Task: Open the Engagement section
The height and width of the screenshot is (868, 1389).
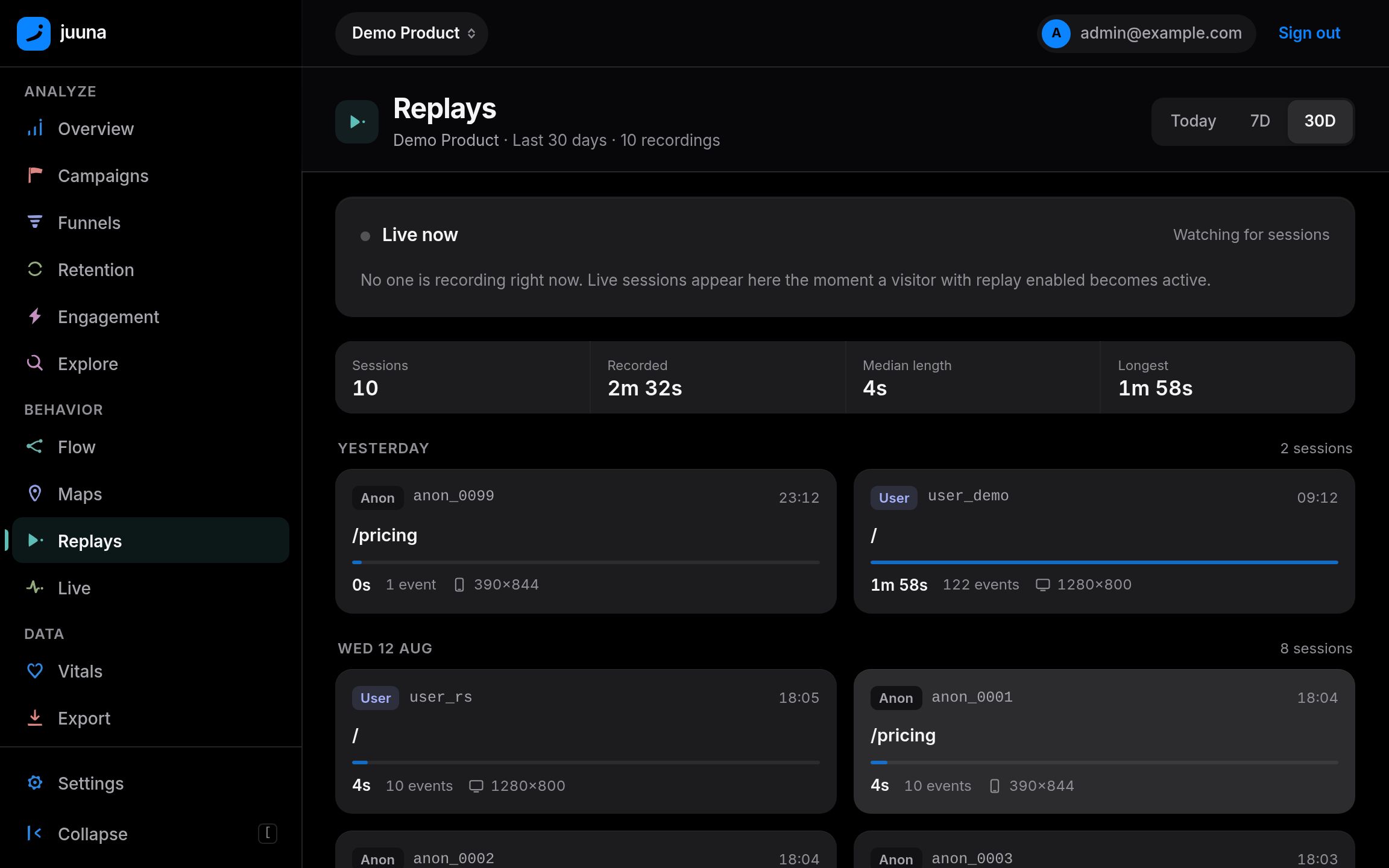Action: tap(151, 316)
